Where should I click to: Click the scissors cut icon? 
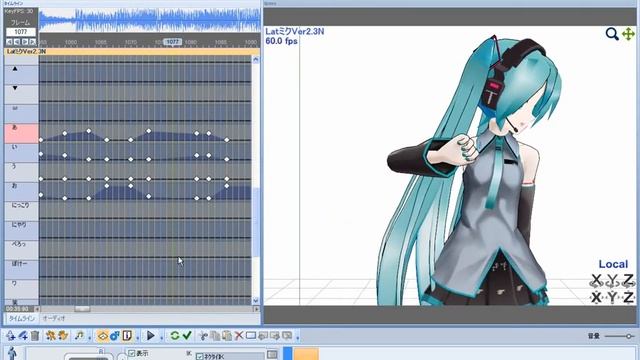point(203,336)
